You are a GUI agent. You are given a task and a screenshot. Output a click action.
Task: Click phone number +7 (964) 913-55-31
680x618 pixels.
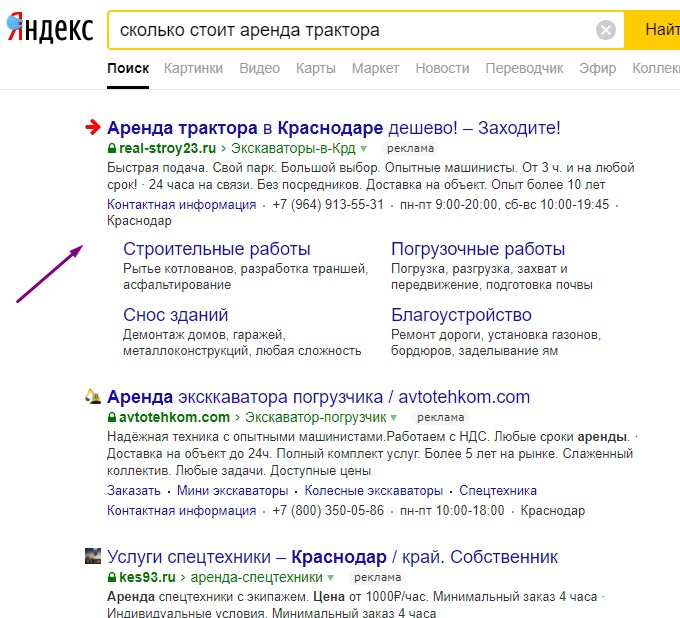pos(328,204)
